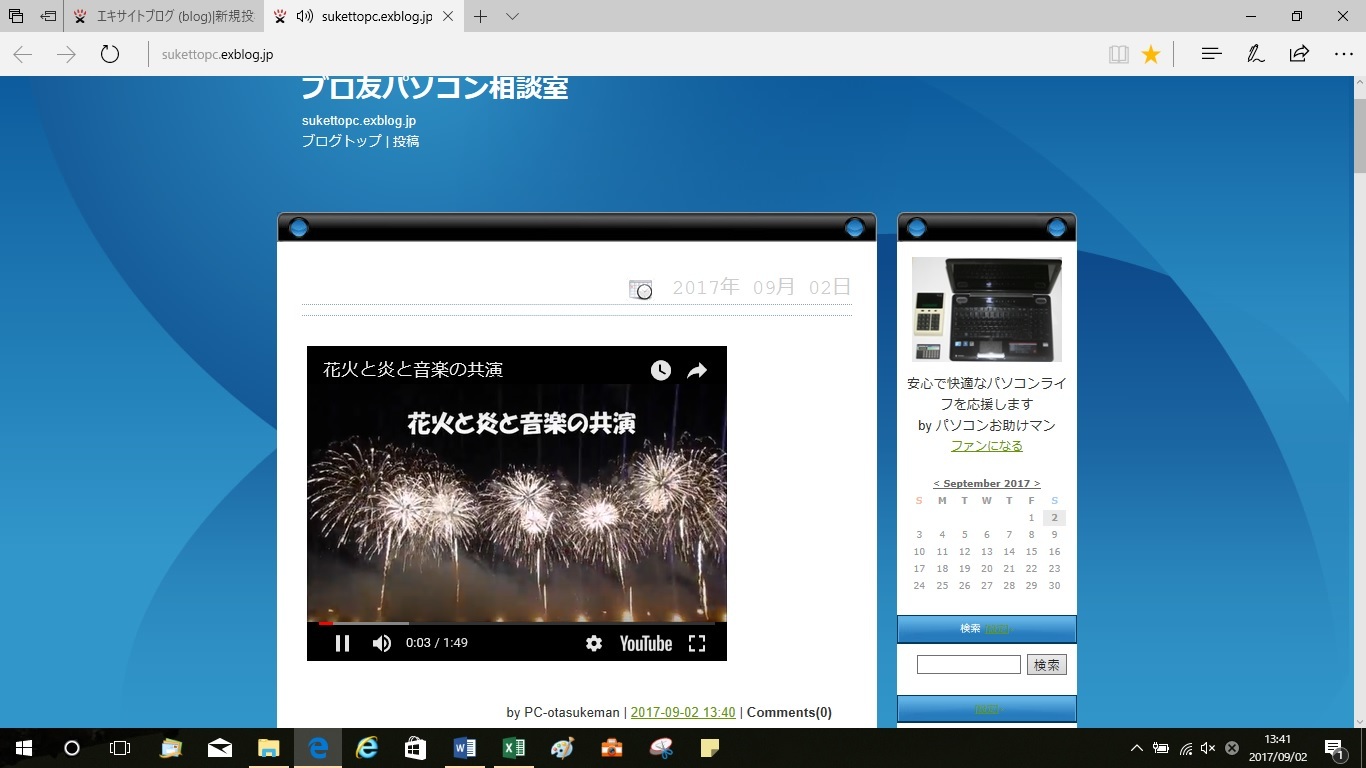
Task: Focus the address bar showing sukettopc.exblog.jp
Action: [x=620, y=54]
